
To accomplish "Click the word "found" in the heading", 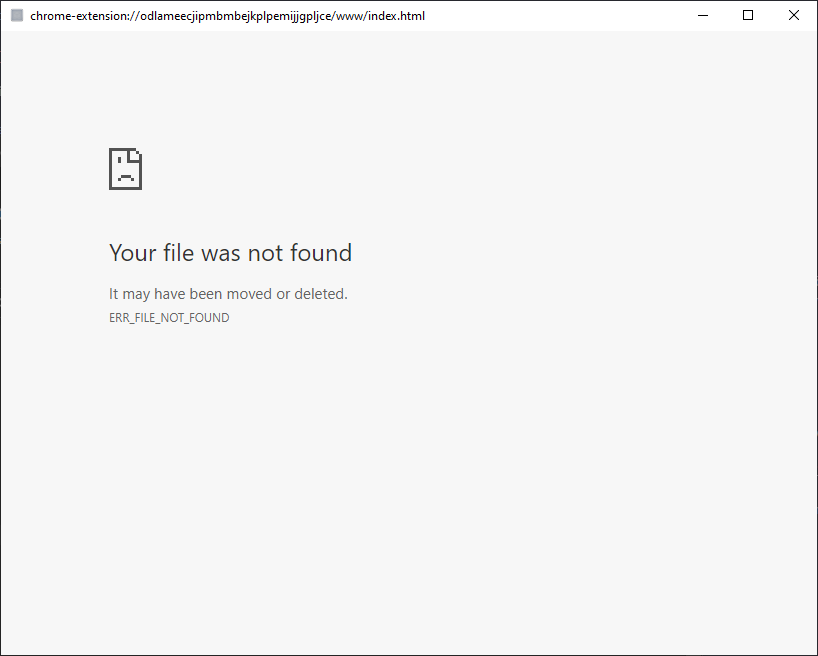I will coord(321,253).
